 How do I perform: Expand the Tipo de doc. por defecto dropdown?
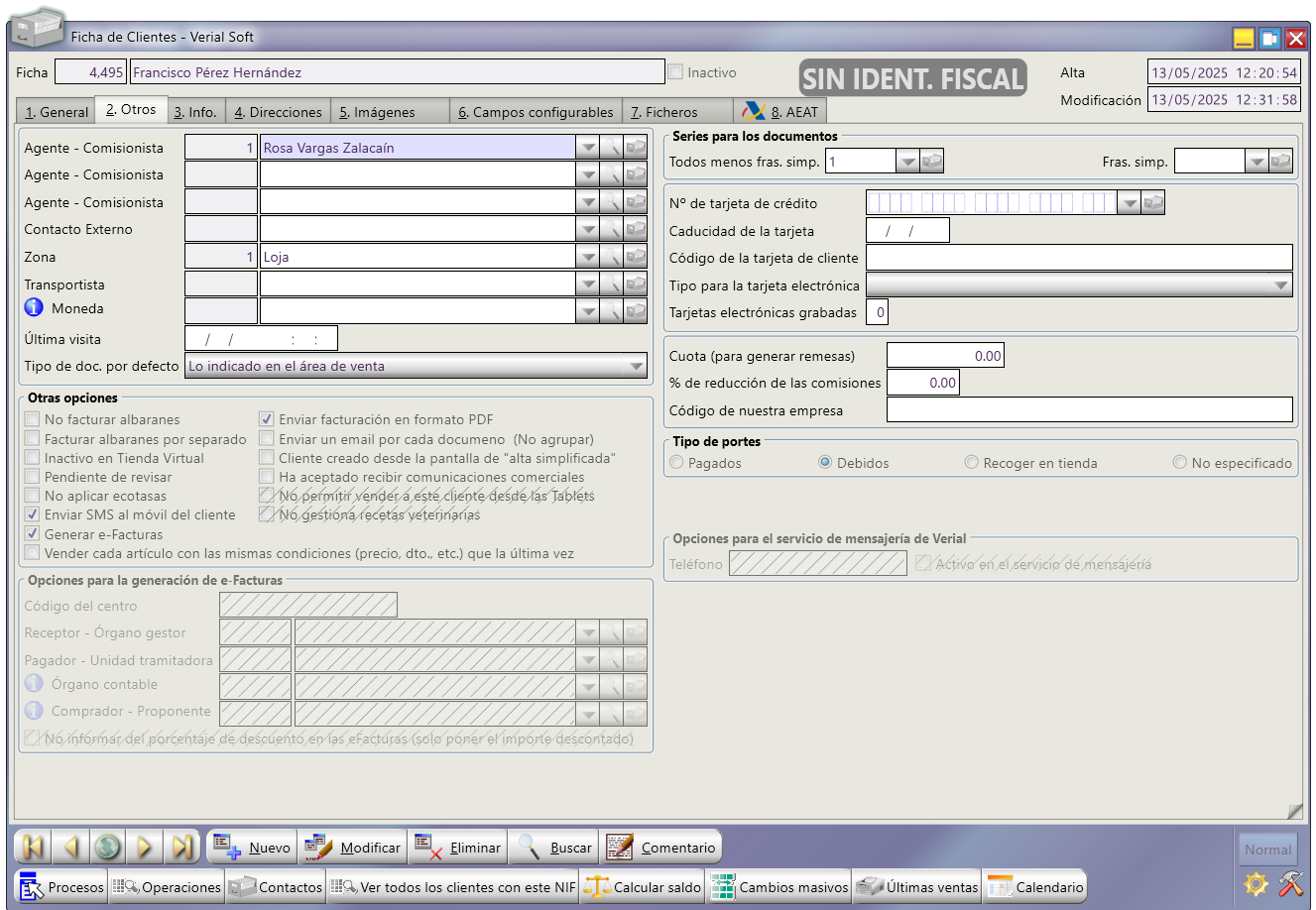pos(637,366)
